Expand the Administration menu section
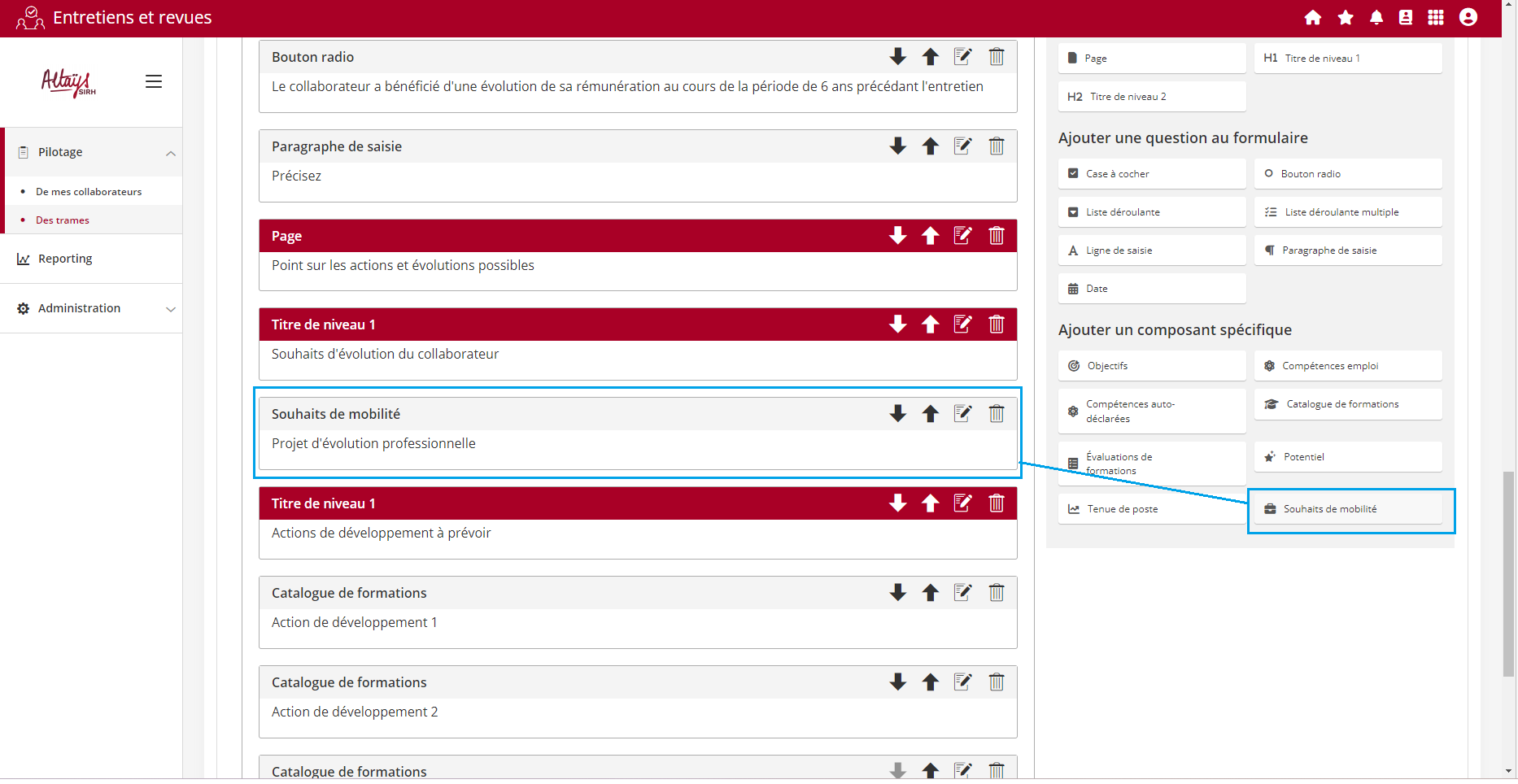This screenshot has height=784, width=1518. click(x=171, y=309)
